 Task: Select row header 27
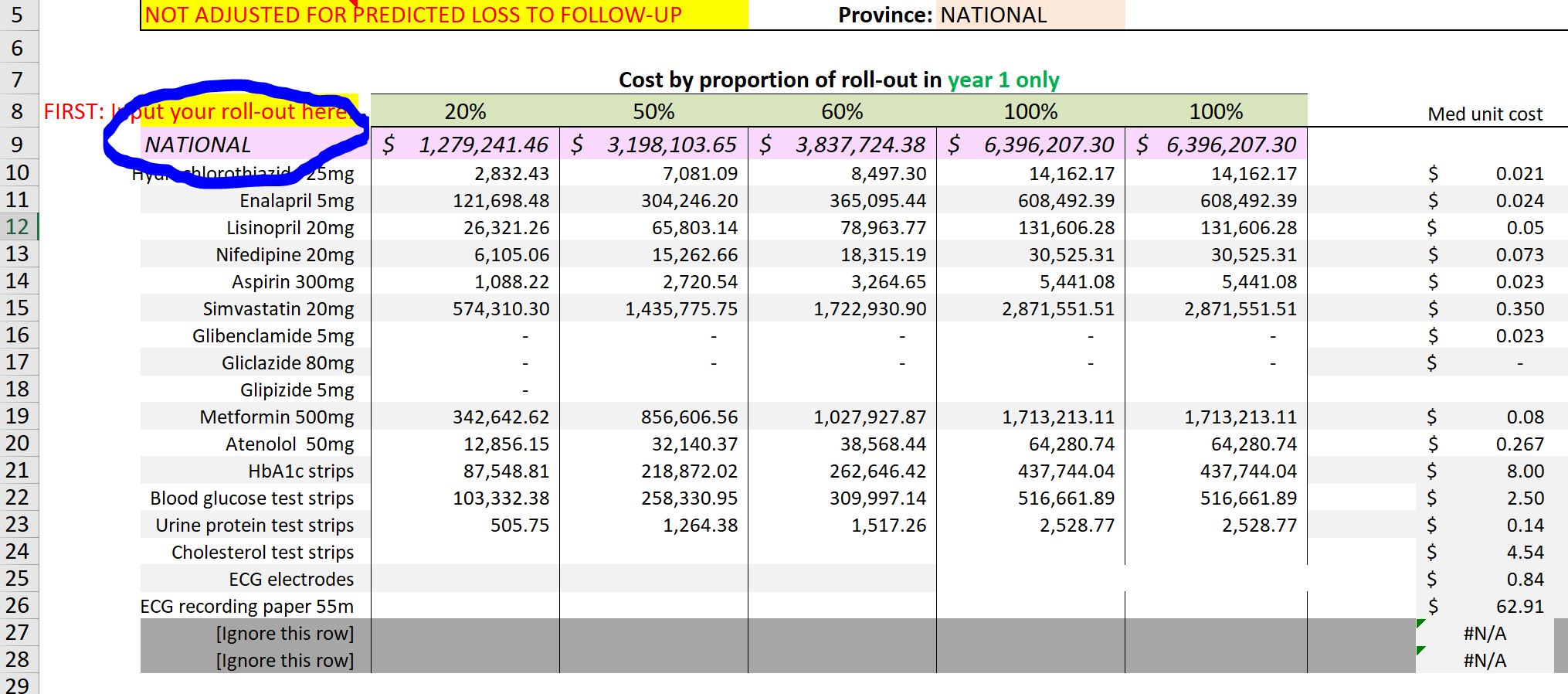19,632
